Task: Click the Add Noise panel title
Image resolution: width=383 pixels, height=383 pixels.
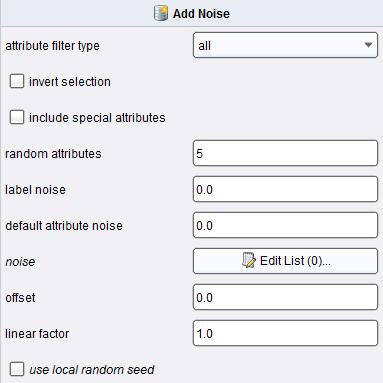Action: (x=201, y=14)
